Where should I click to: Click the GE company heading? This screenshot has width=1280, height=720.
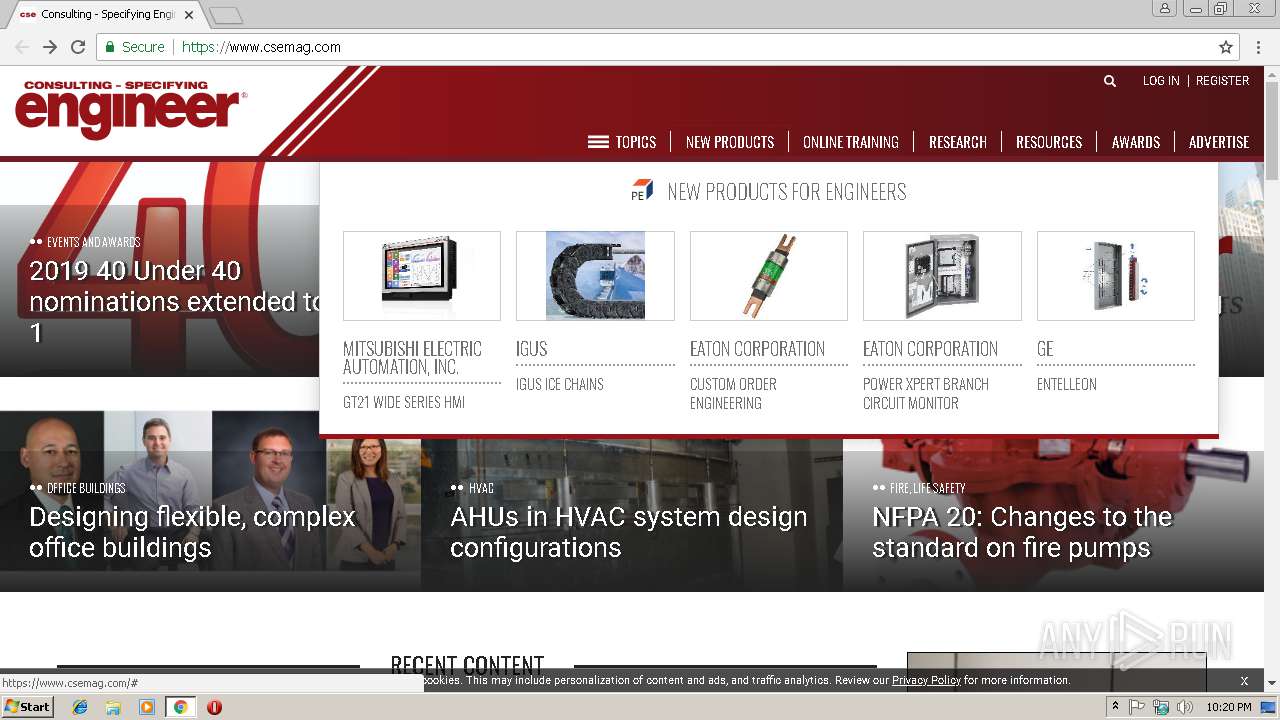point(1045,349)
